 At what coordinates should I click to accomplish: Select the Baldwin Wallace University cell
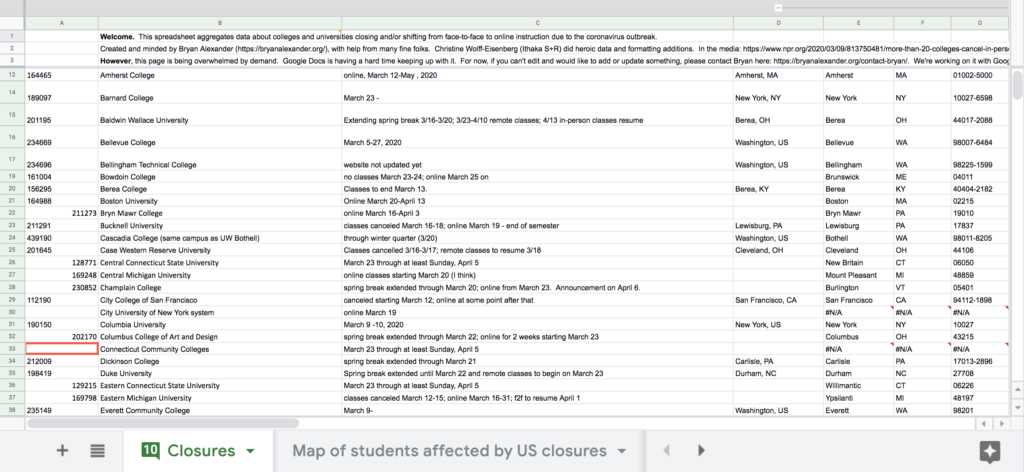(x=219, y=115)
